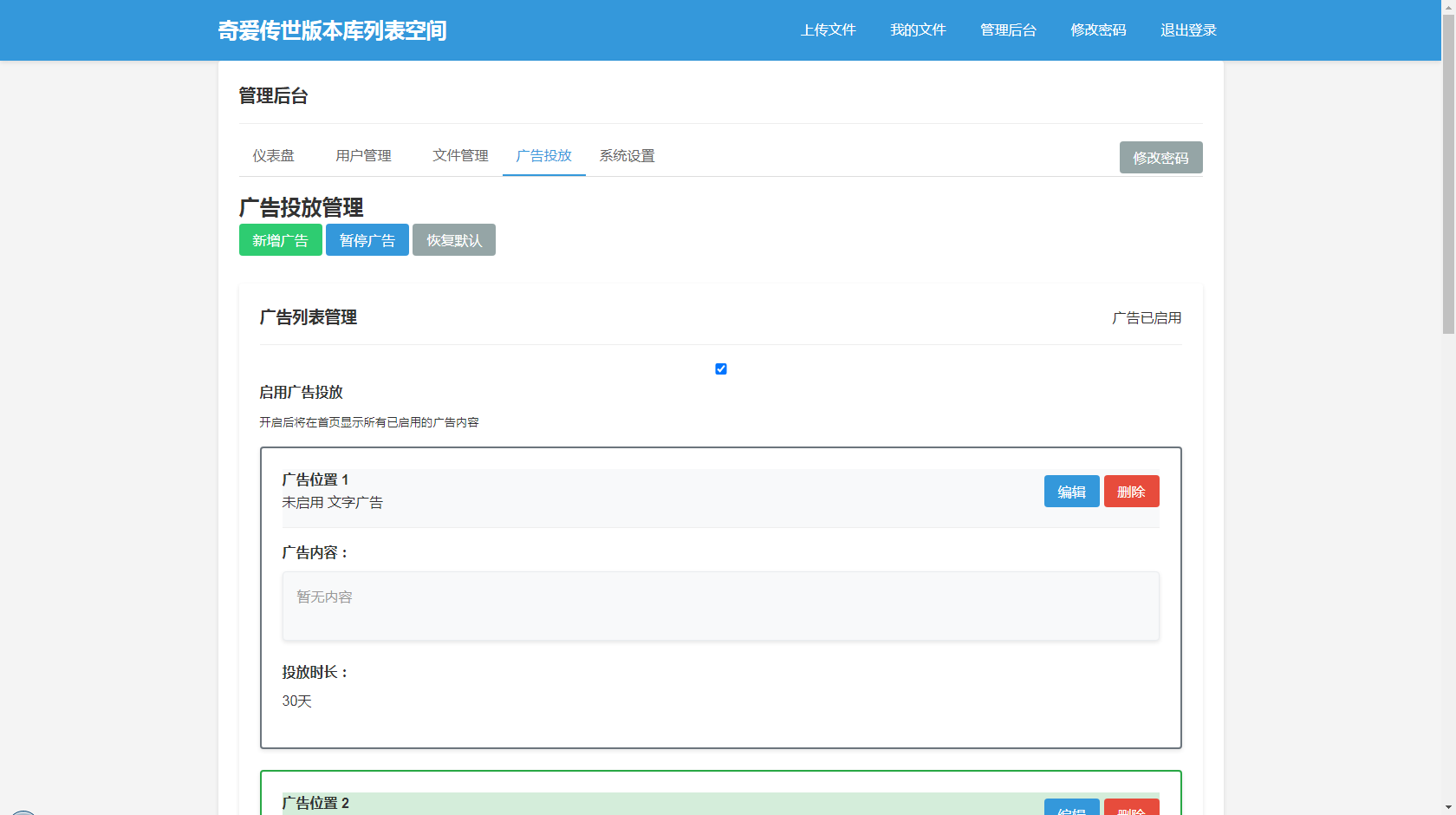
Task: Open 上传文件 in the top navigation
Action: tap(828, 30)
